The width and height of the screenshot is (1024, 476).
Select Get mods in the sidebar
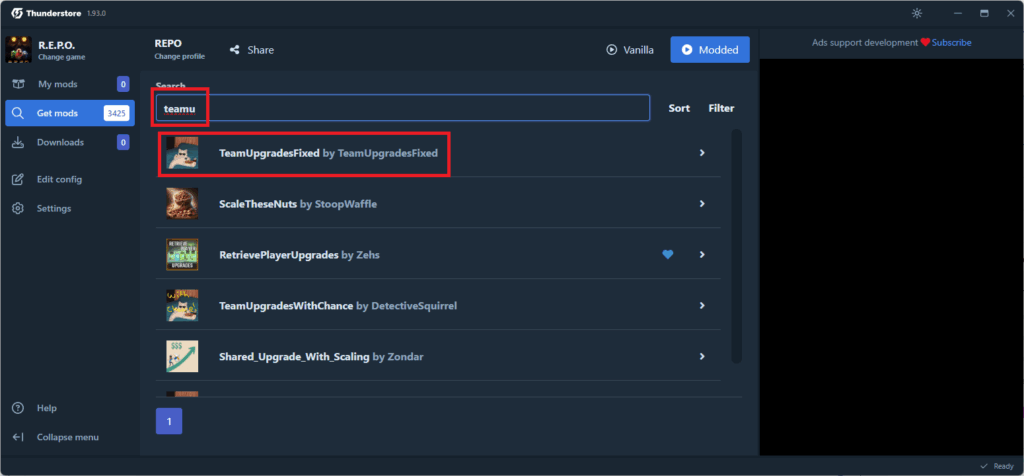tap(69, 113)
